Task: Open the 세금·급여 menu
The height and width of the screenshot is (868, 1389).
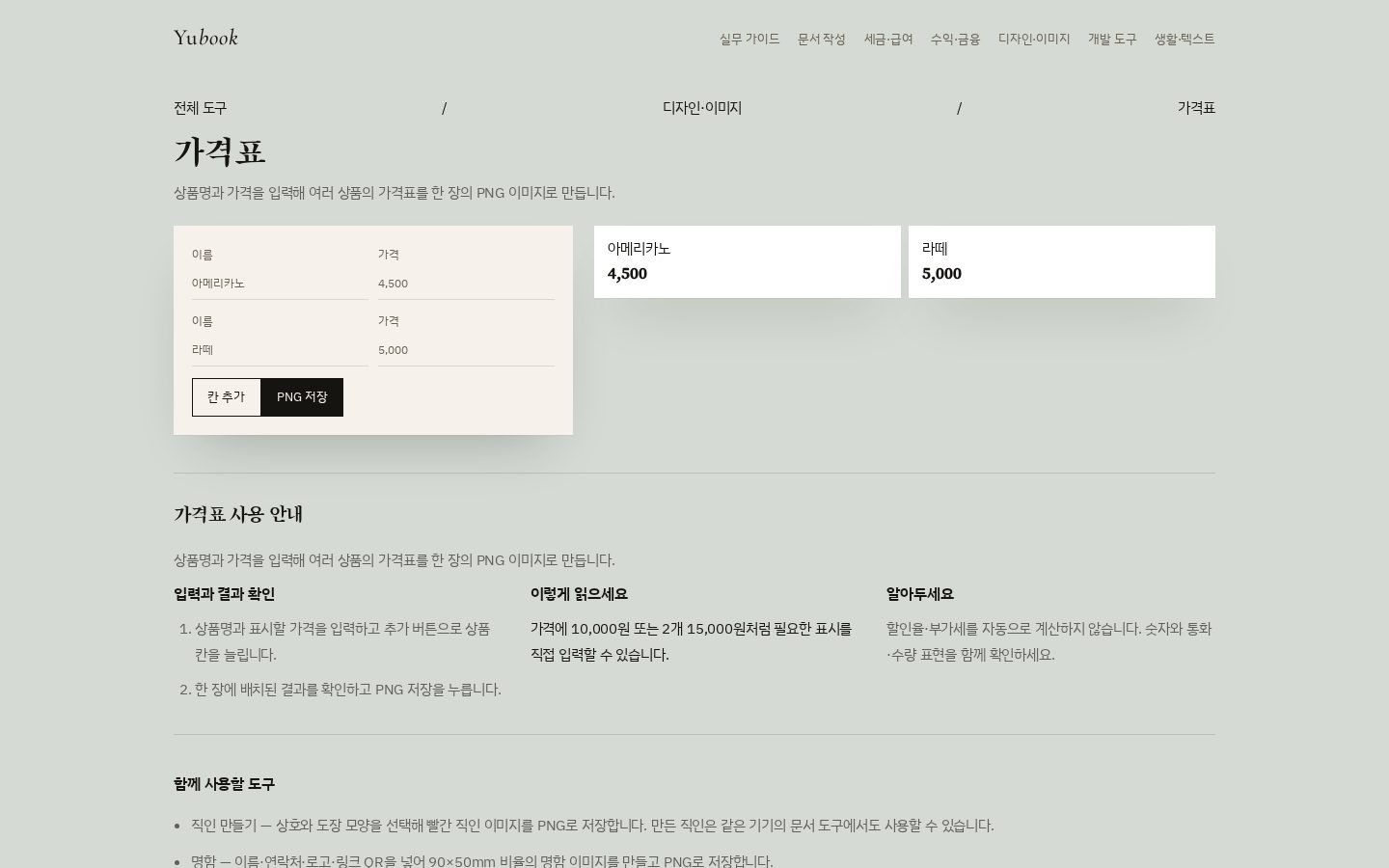Action: click(x=888, y=39)
